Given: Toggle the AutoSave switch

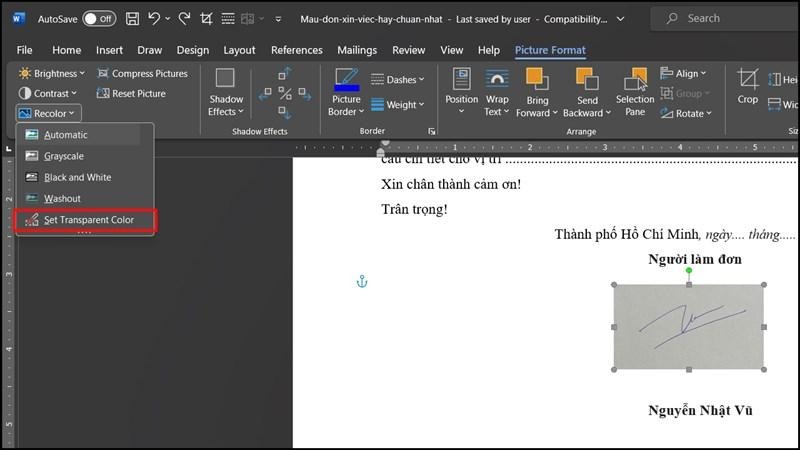Looking at the screenshot, I should [x=98, y=18].
